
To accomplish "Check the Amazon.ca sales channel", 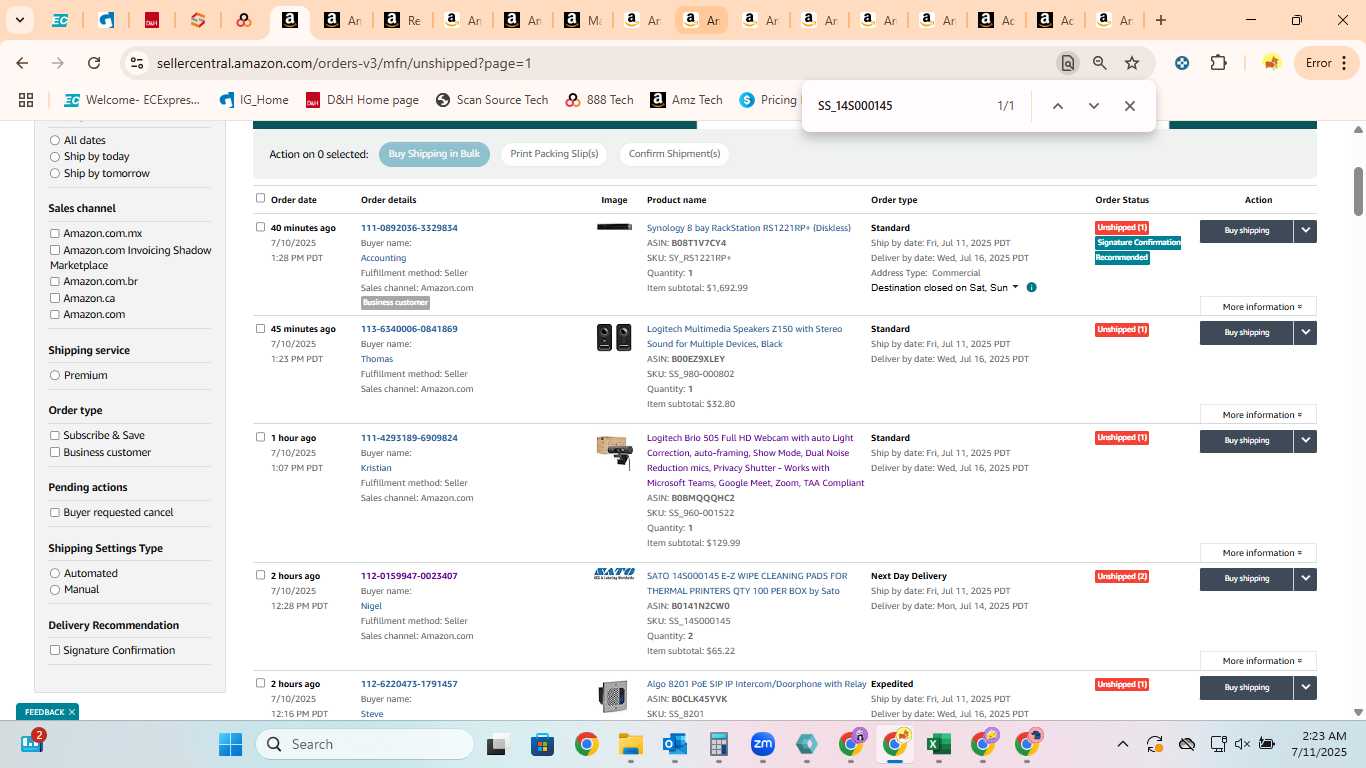I will click(x=55, y=298).
